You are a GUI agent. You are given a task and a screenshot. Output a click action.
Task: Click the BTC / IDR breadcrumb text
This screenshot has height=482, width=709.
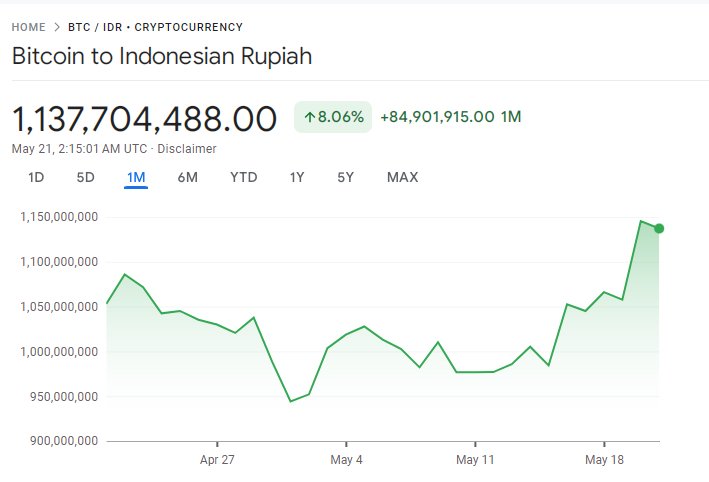coord(99,27)
